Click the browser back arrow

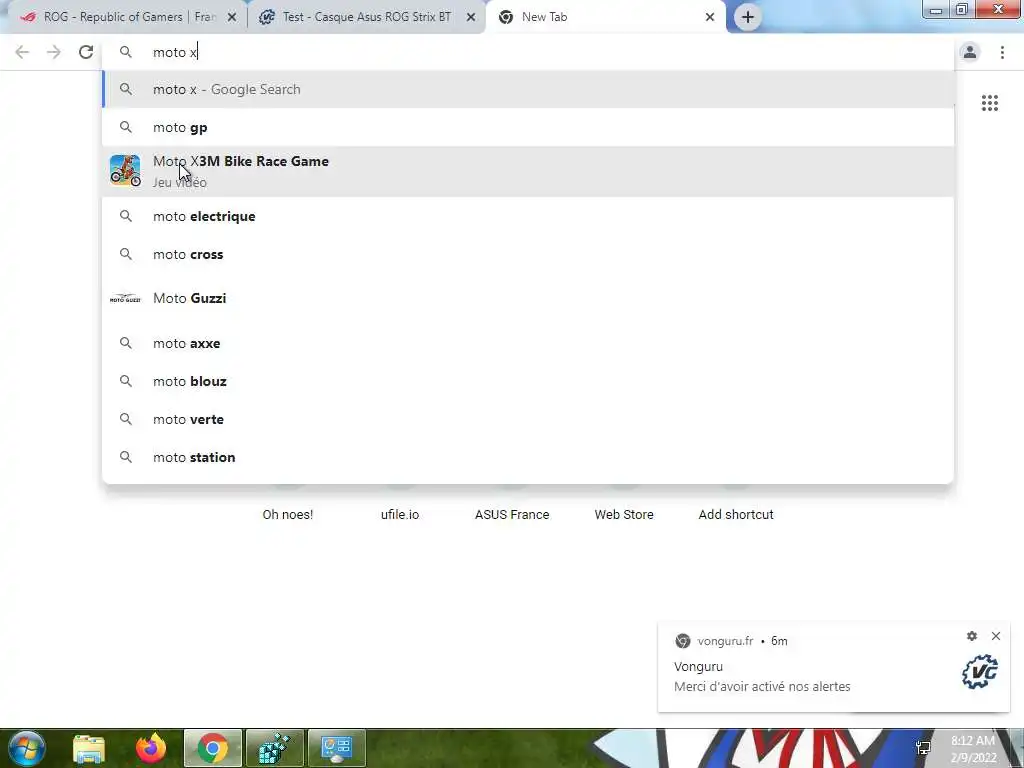point(22,52)
